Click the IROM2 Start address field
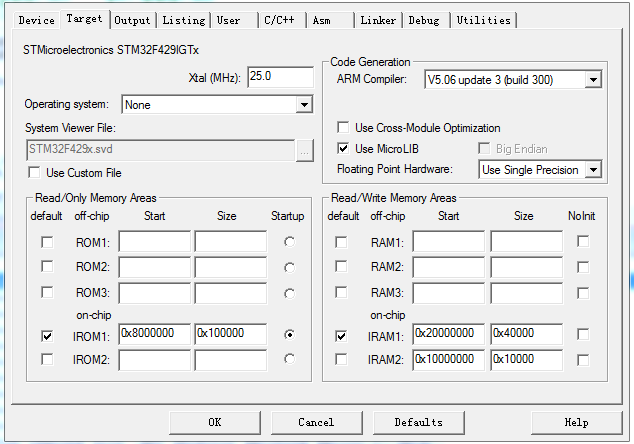This screenshot has height=444, width=634. point(154,360)
